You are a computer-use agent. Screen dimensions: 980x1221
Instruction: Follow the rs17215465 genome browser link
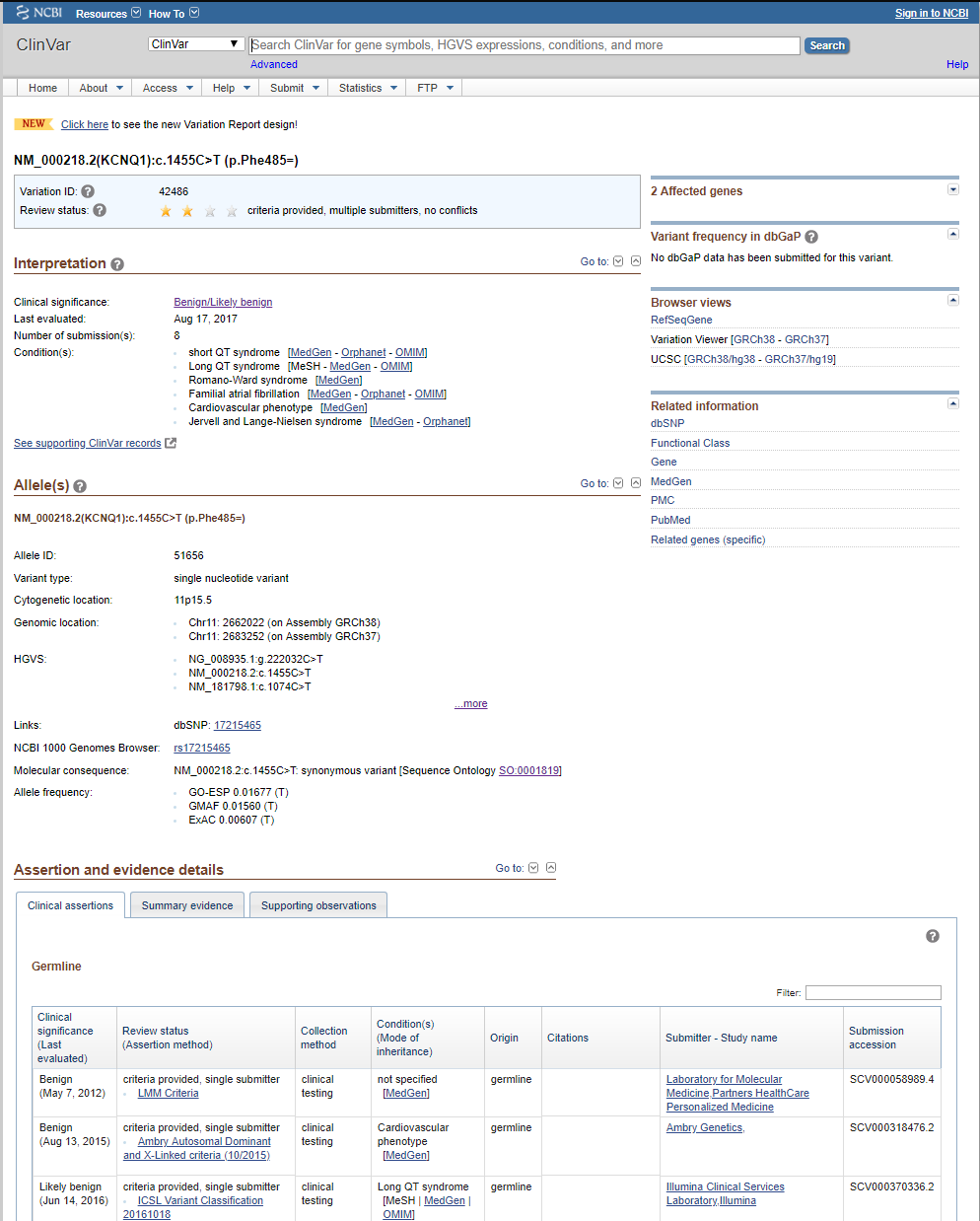[x=201, y=748]
